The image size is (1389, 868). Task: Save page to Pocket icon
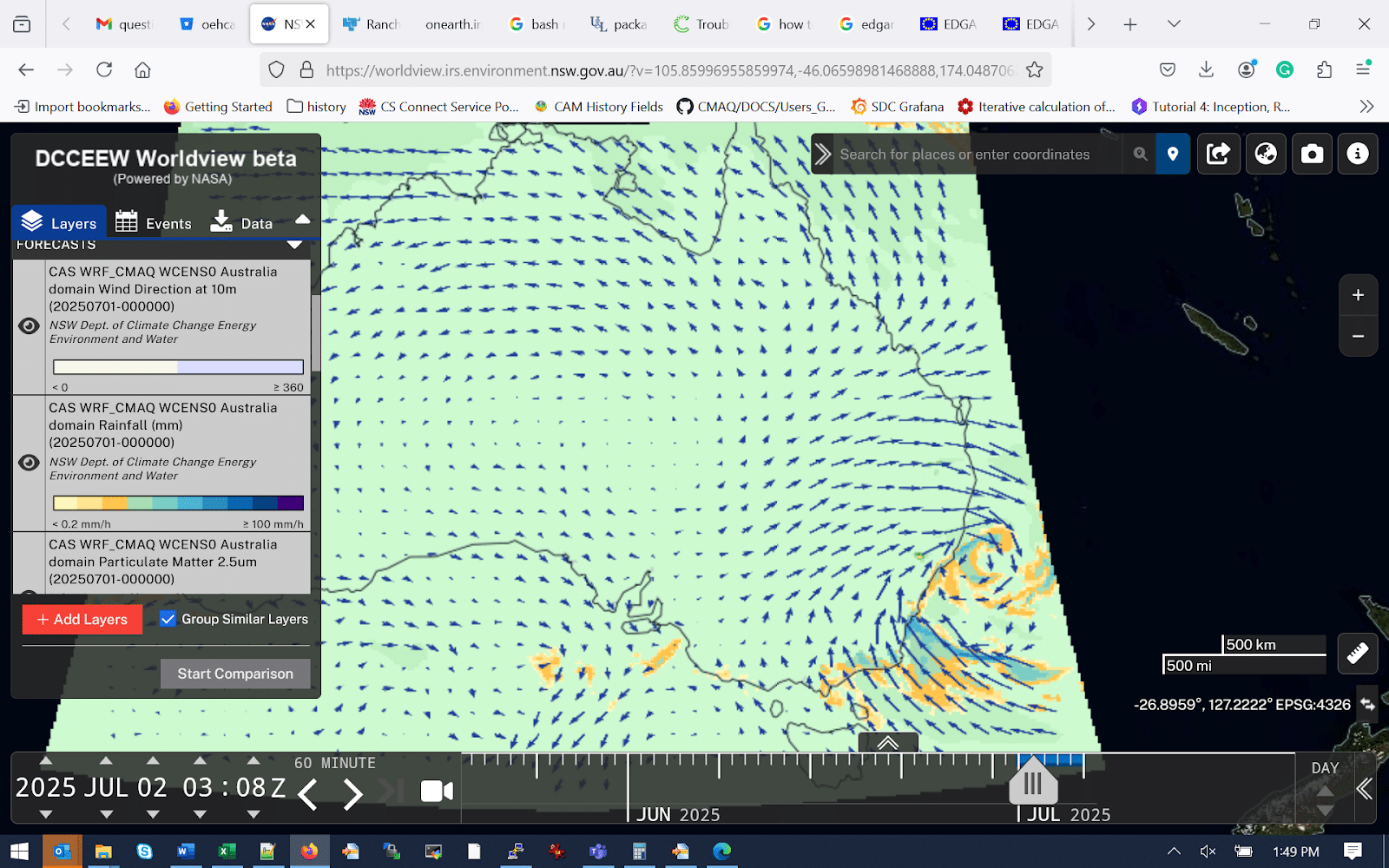1168,69
